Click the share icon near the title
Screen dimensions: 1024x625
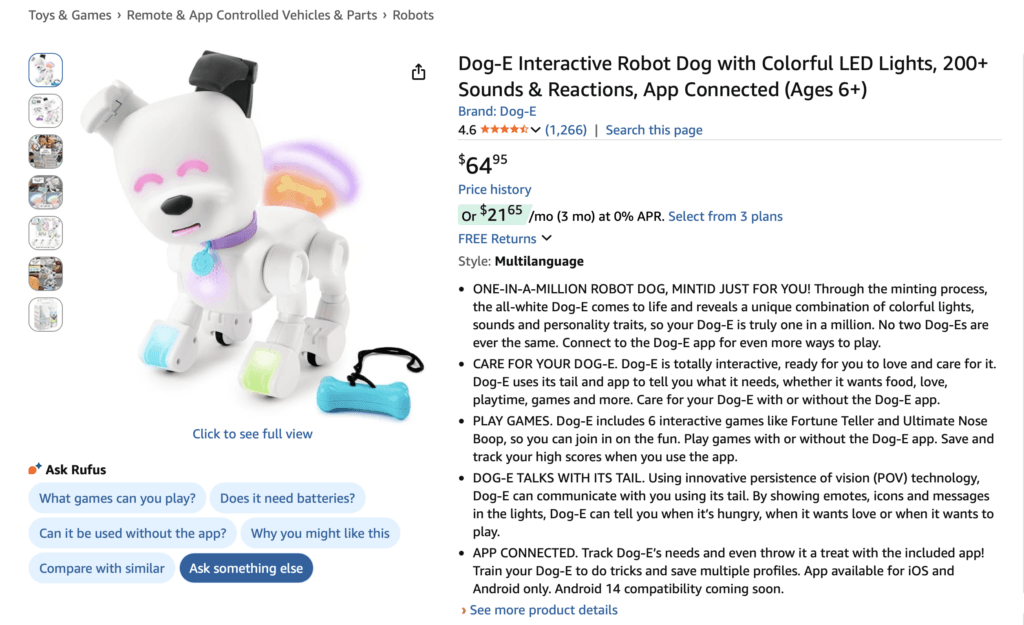pos(418,72)
